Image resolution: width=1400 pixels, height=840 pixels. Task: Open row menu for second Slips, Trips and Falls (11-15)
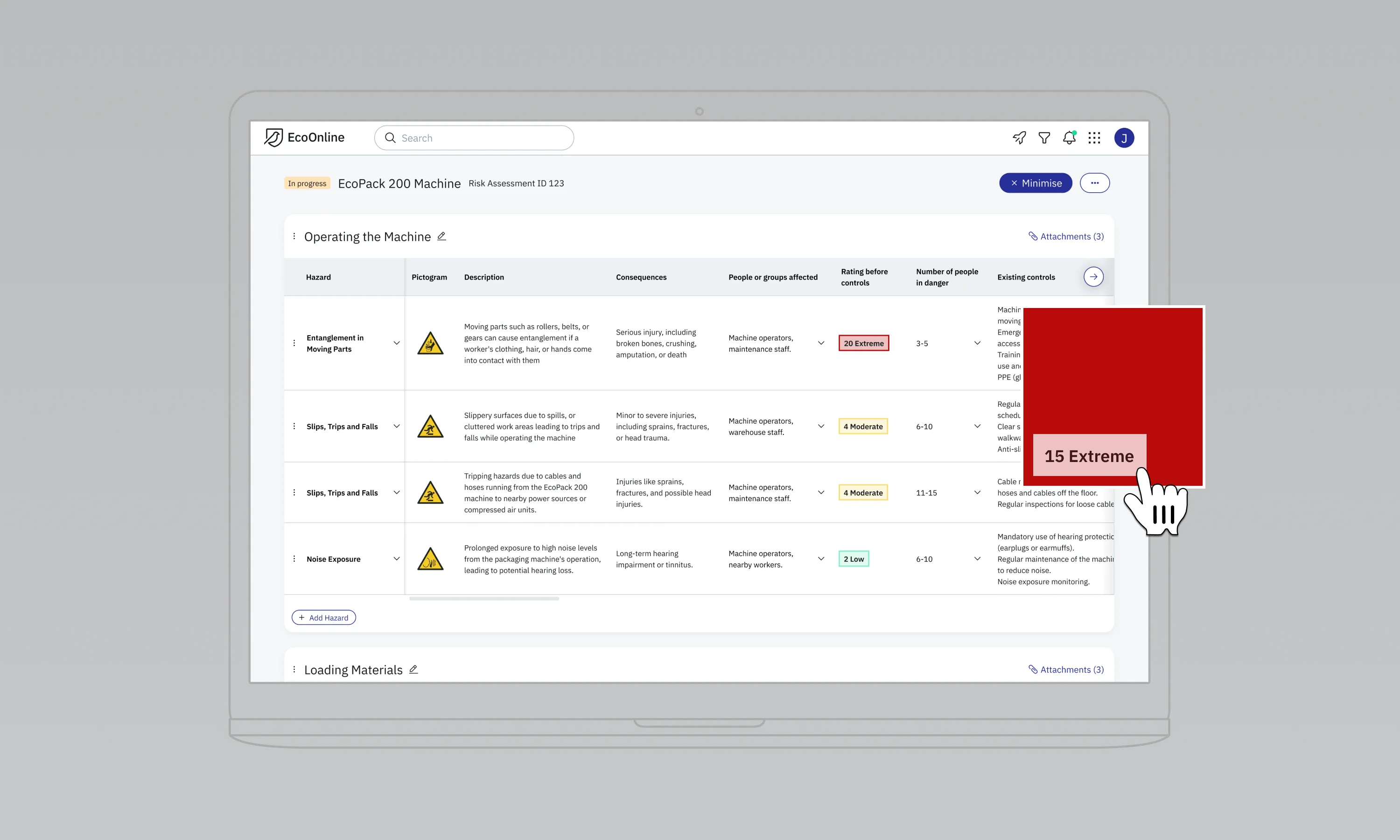[x=294, y=492]
